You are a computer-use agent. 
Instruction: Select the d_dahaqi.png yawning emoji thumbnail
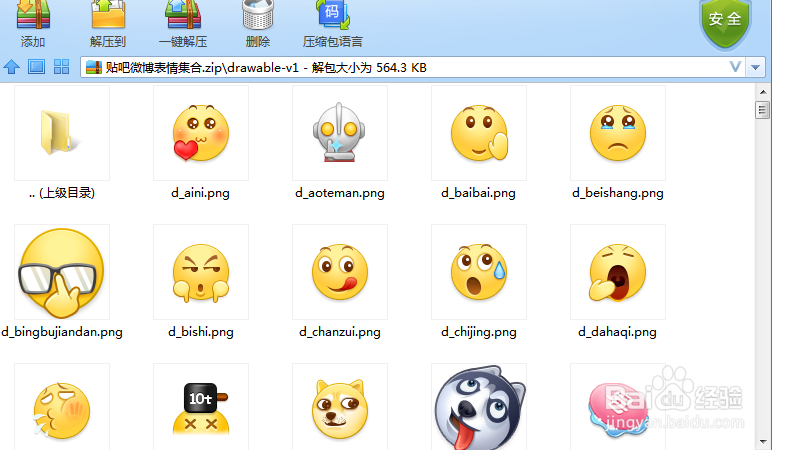(618, 272)
